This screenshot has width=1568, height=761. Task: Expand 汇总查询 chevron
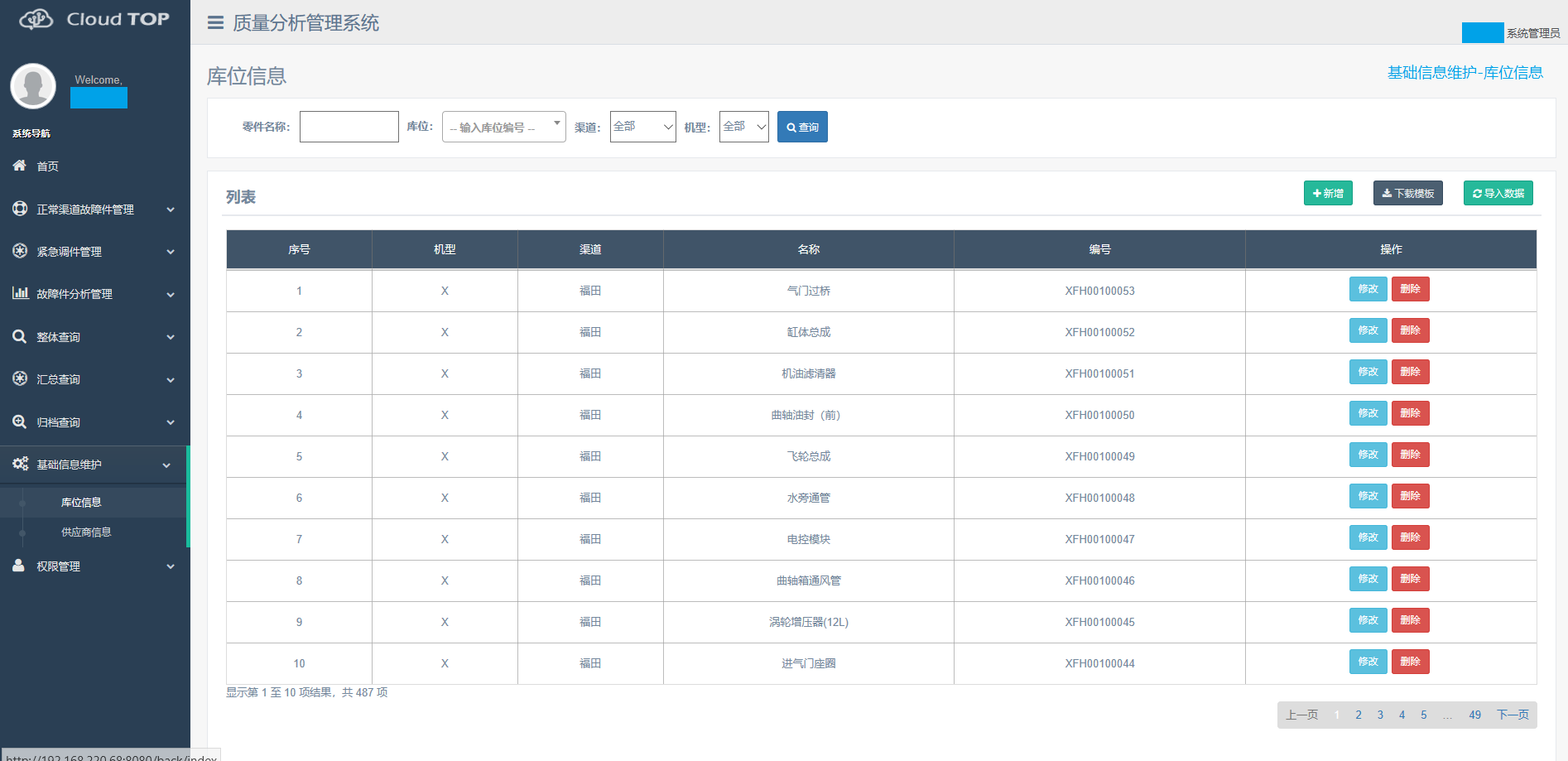[171, 380]
